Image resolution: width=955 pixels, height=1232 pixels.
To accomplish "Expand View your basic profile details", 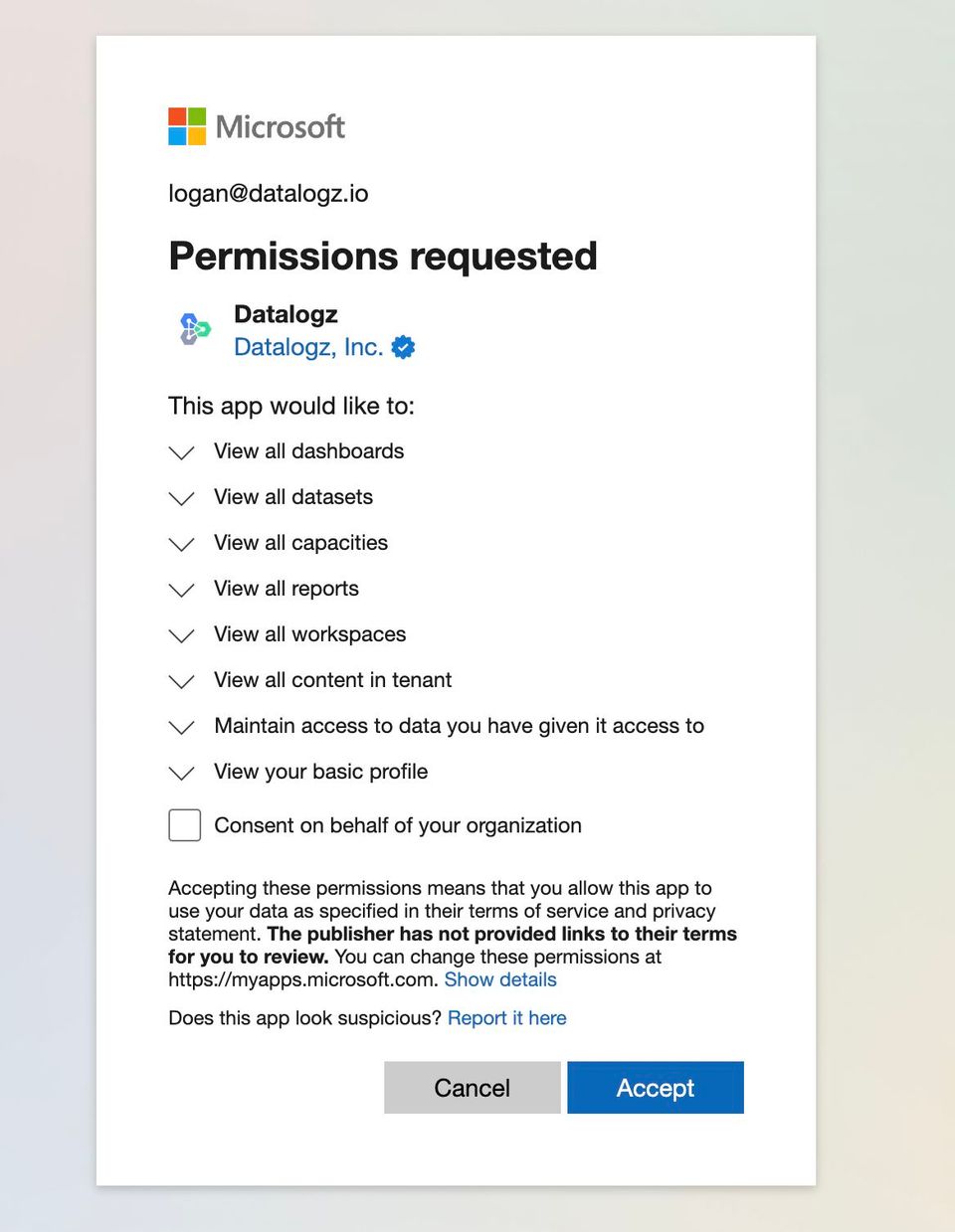I will (180, 773).
